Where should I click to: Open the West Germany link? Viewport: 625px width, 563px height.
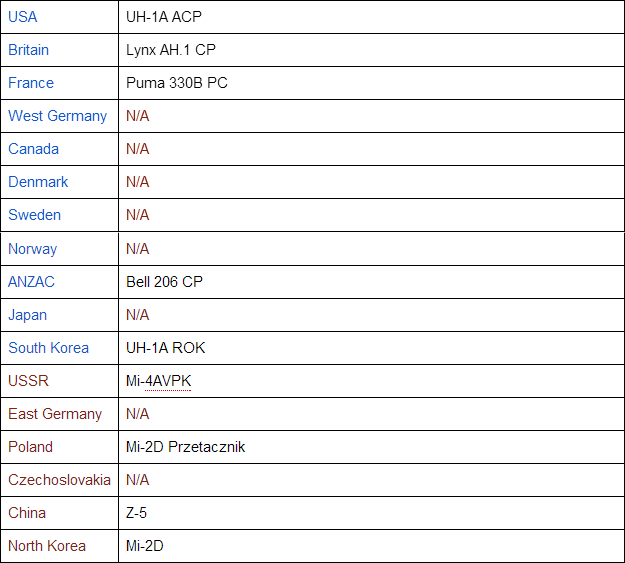[57, 116]
